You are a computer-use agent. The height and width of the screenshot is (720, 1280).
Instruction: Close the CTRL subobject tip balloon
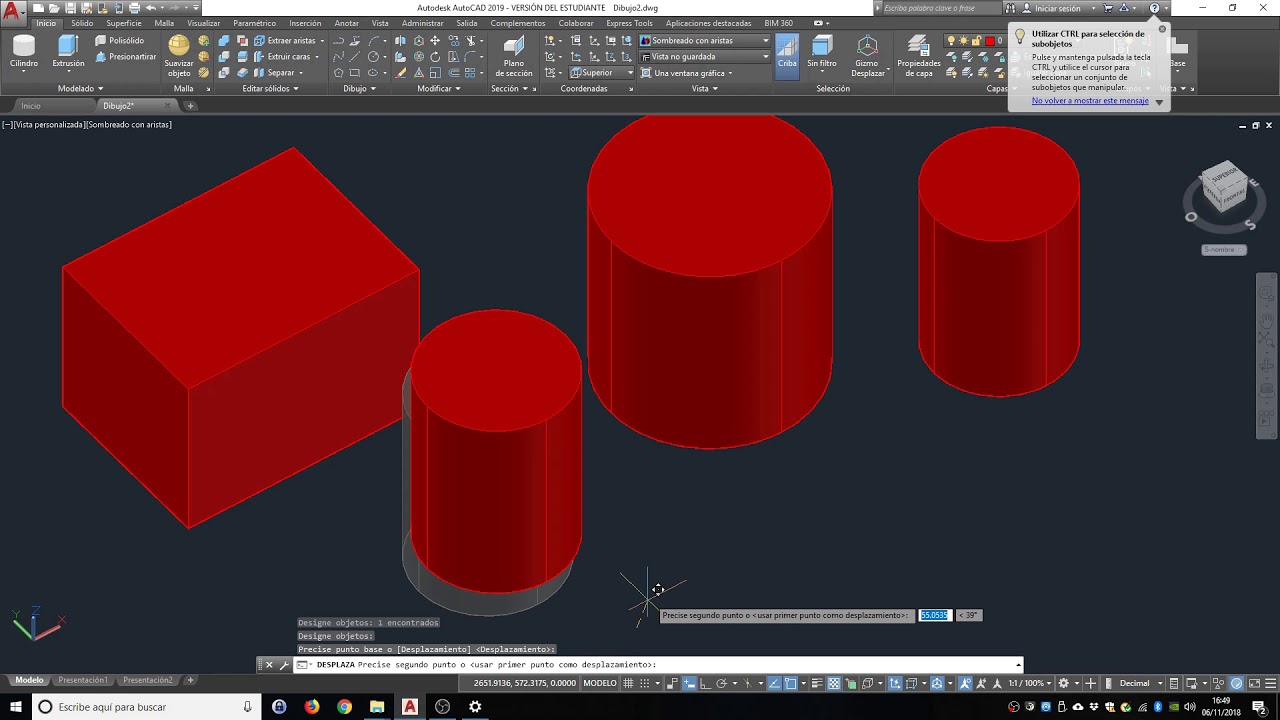click(x=1162, y=29)
